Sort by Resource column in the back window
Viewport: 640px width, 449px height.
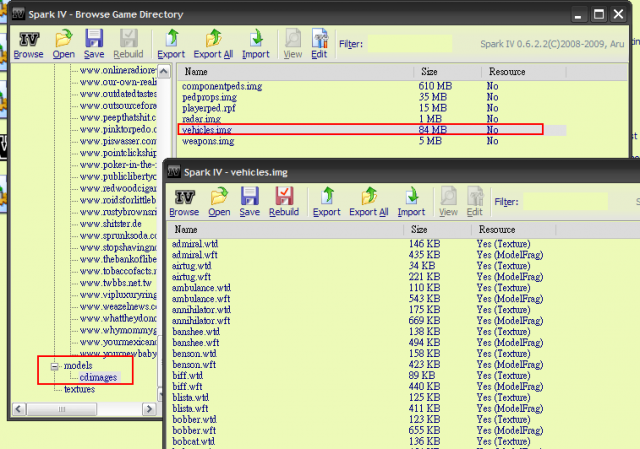click(507, 72)
